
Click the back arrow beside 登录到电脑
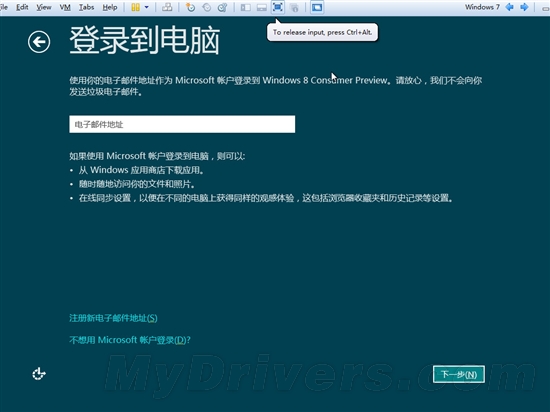coord(39,42)
